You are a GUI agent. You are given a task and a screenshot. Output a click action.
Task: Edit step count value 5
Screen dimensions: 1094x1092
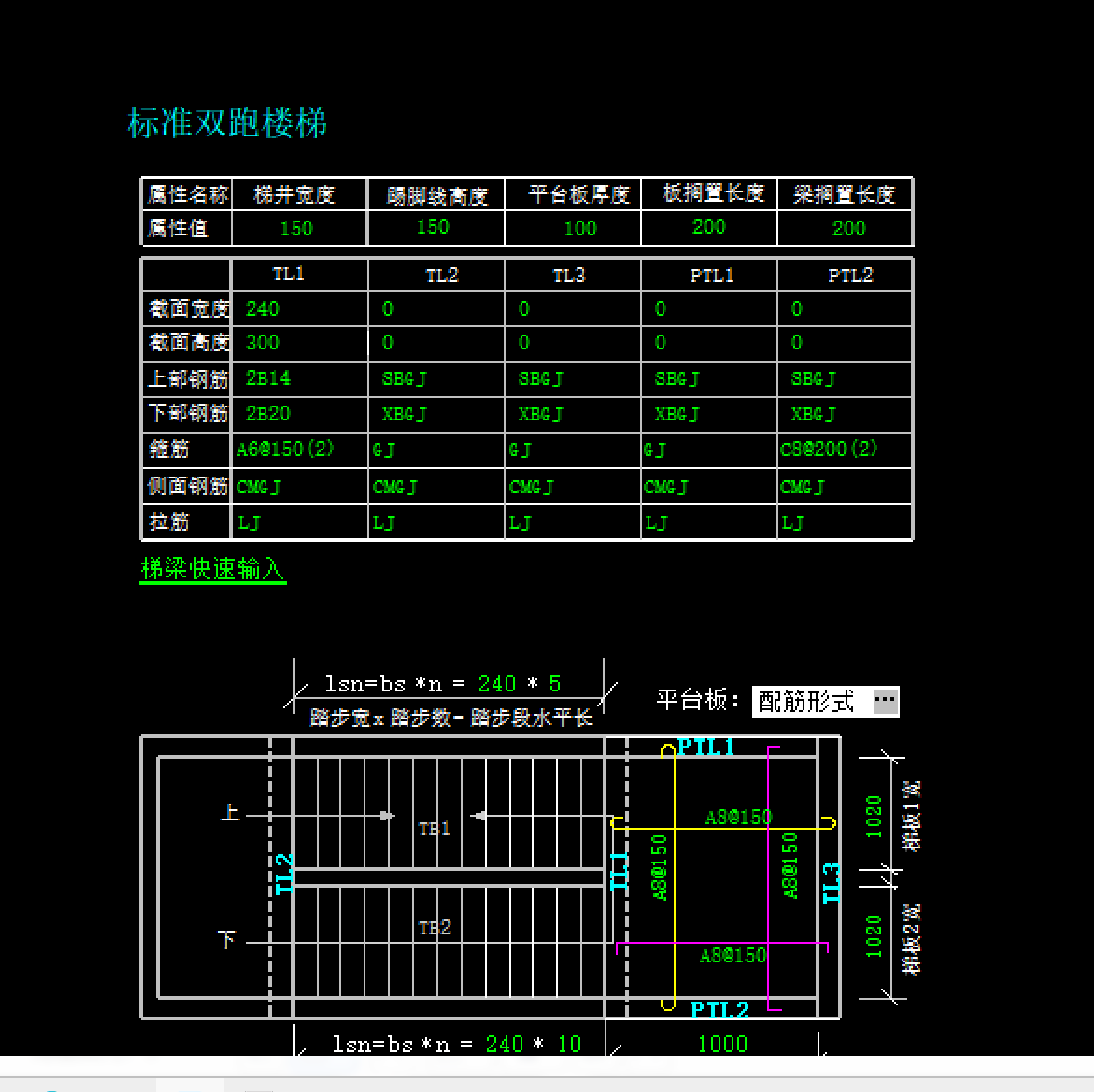point(554,683)
